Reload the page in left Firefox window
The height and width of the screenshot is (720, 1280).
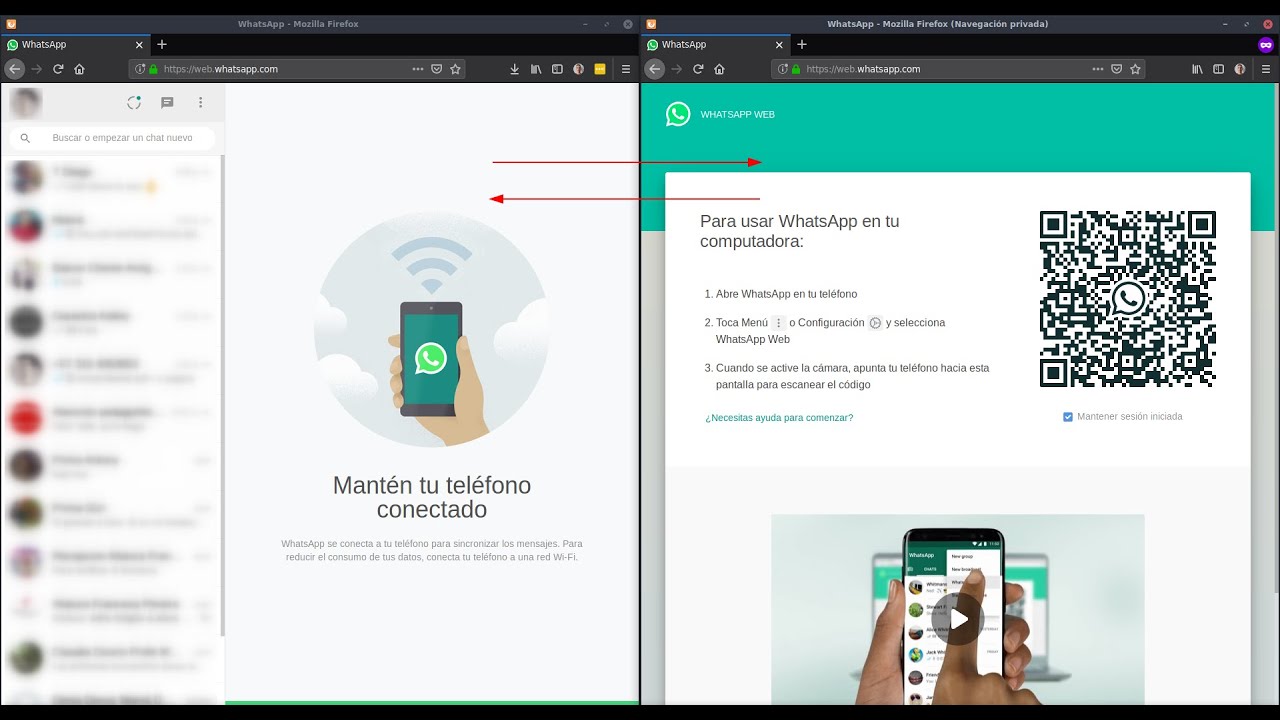point(58,69)
